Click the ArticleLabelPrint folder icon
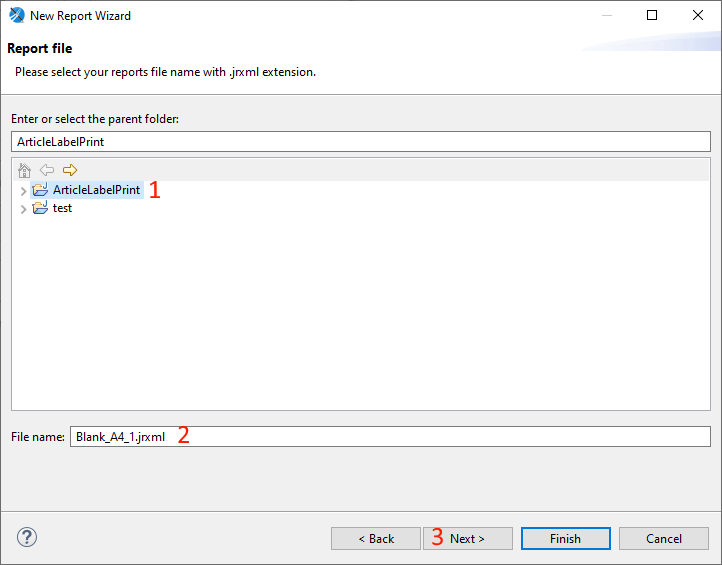Screen dimensions: 722x565 click(x=40, y=189)
